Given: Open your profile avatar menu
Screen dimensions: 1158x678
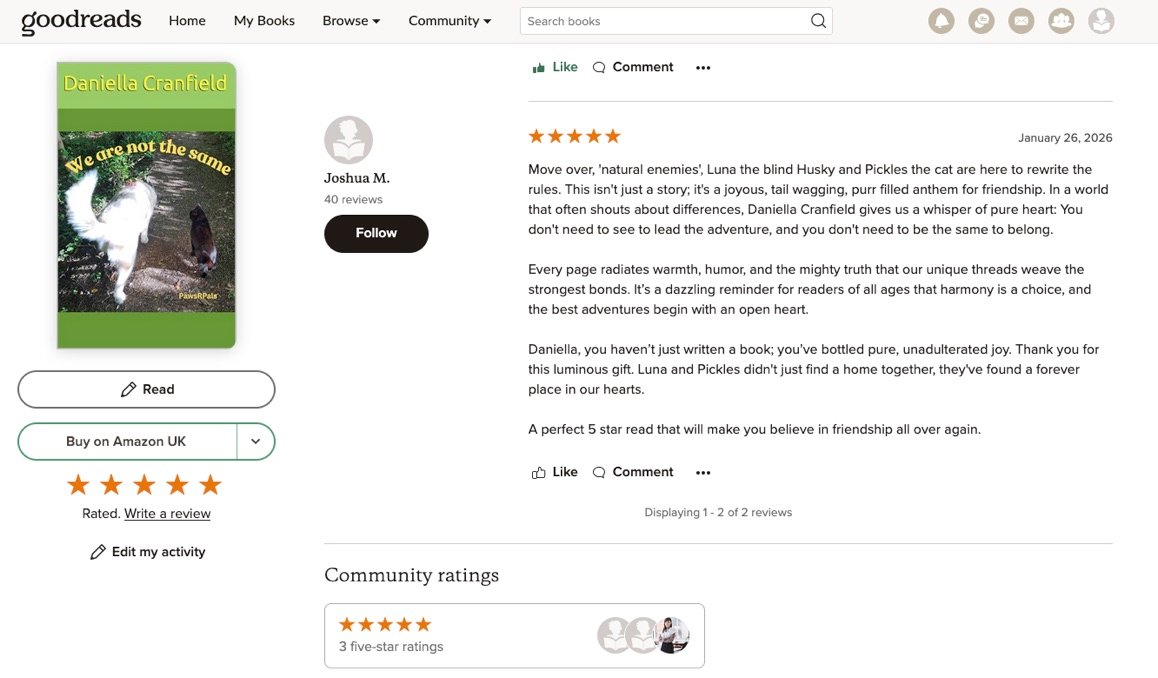Looking at the screenshot, I should (1101, 21).
